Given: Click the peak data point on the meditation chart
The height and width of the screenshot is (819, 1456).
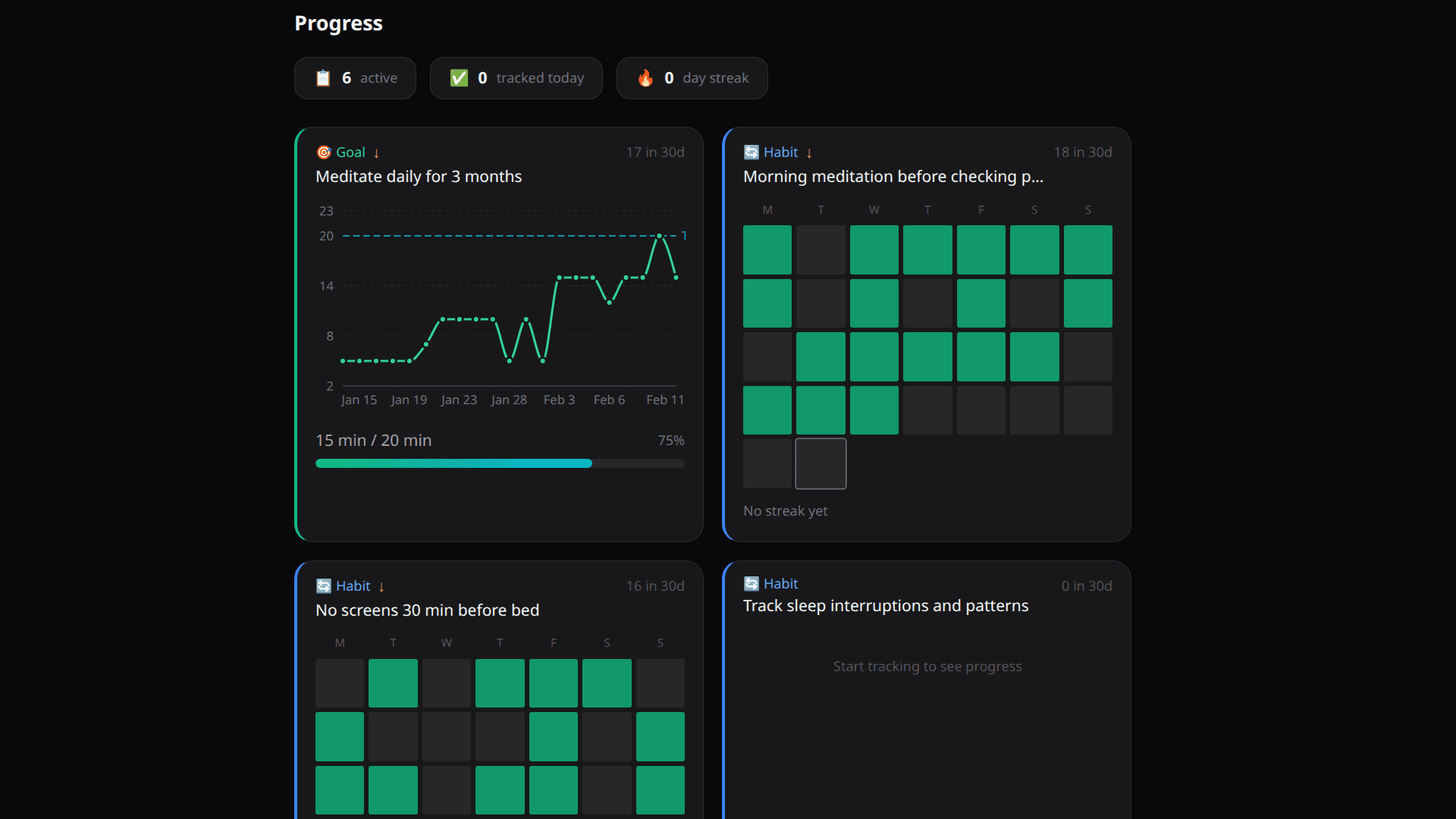Looking at the screenshot, I should [658, 237].
